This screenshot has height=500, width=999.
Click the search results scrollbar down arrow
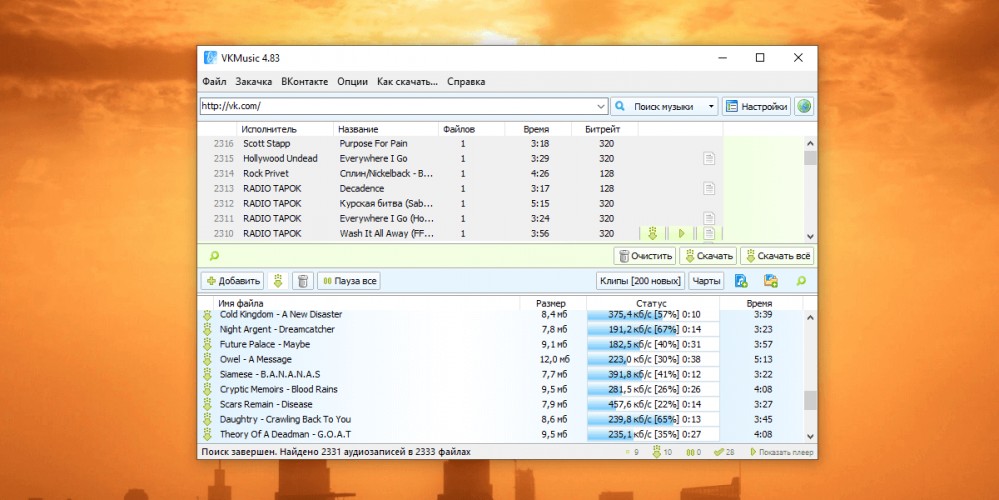pos(810,235)
